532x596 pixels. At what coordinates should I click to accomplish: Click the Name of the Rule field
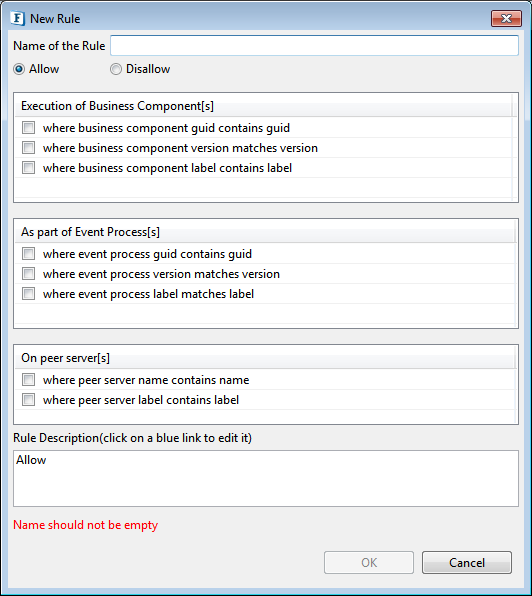tap(314, 46)
